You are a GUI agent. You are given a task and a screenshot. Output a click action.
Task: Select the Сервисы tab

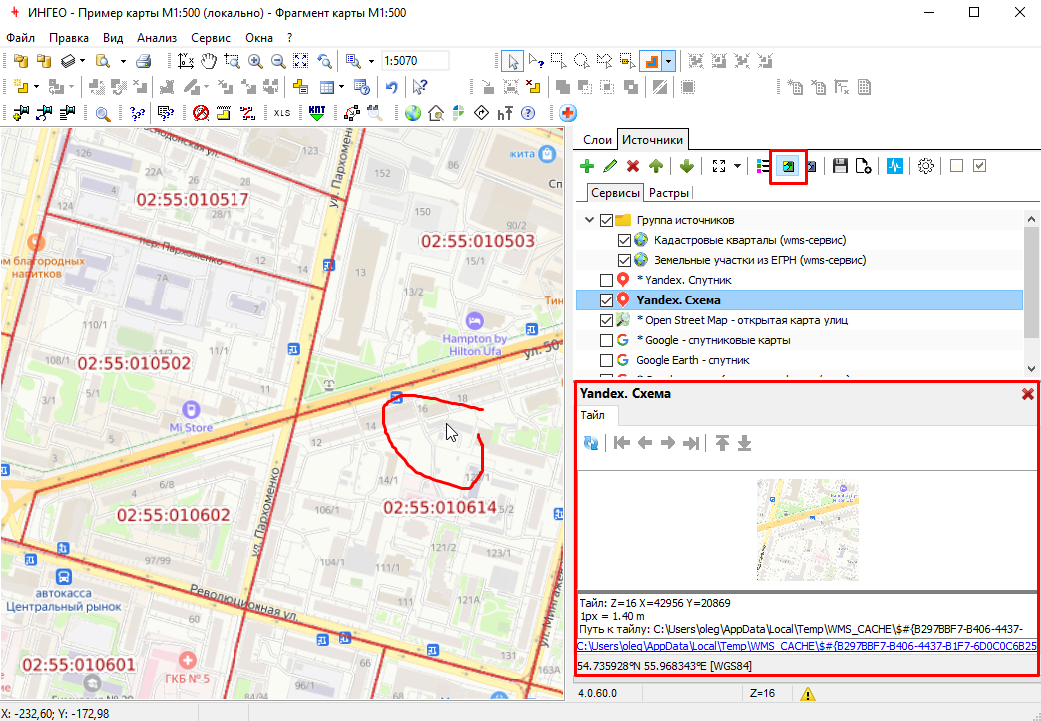[x=615, y=193]
